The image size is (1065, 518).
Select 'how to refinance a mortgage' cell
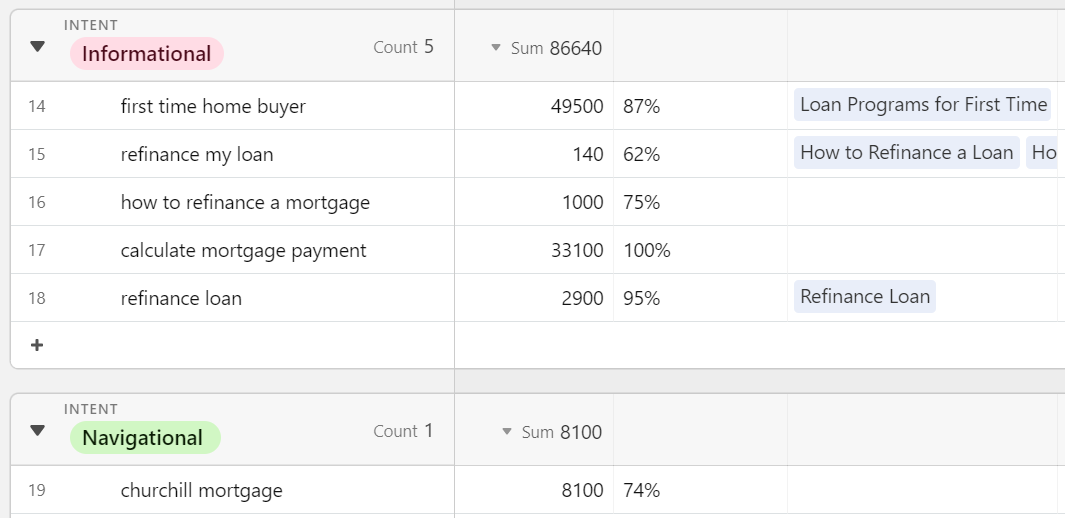pos(245,202)
